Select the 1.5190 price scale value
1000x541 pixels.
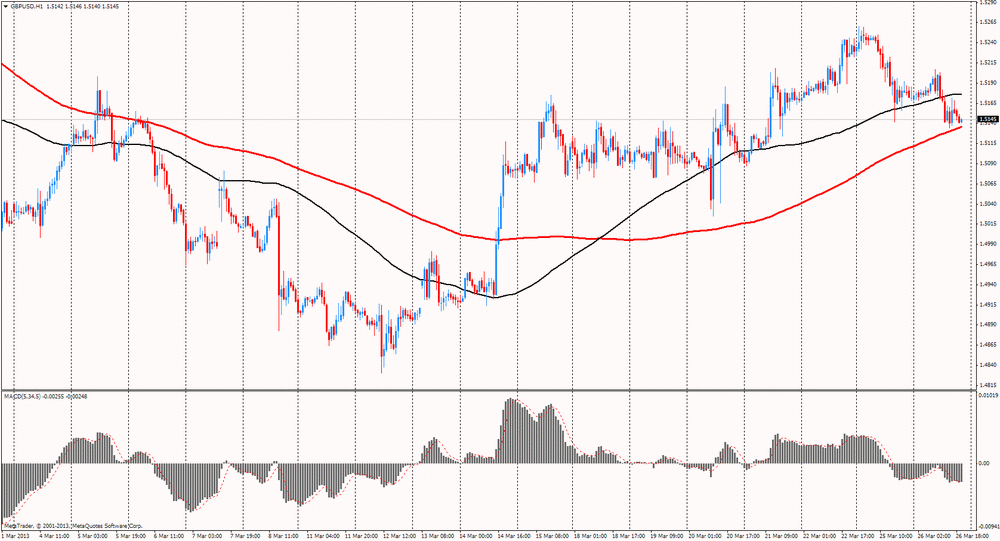pyautogui.click(x=987, y=83)
